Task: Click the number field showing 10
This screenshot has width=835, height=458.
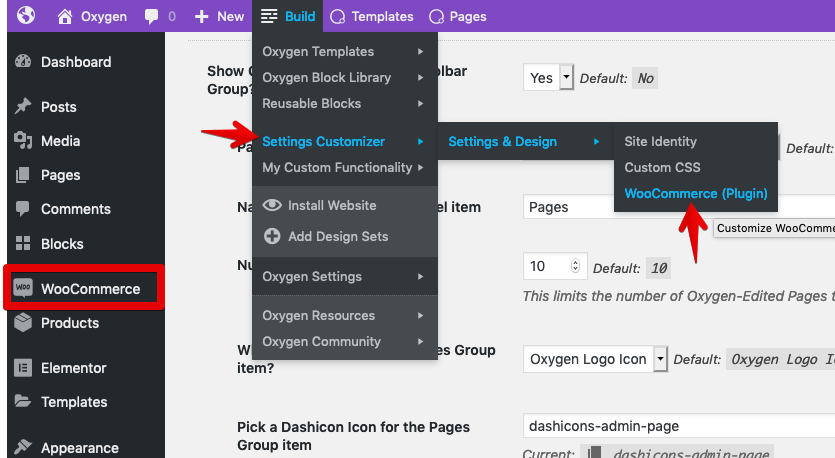Action: [x=555, y=266]
